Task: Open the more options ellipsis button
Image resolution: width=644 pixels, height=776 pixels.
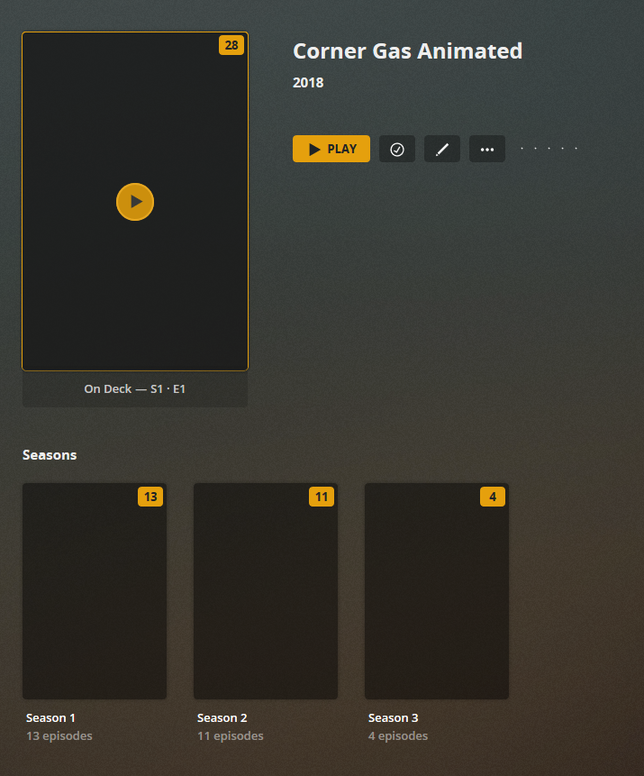Action: tap(487, 148)
